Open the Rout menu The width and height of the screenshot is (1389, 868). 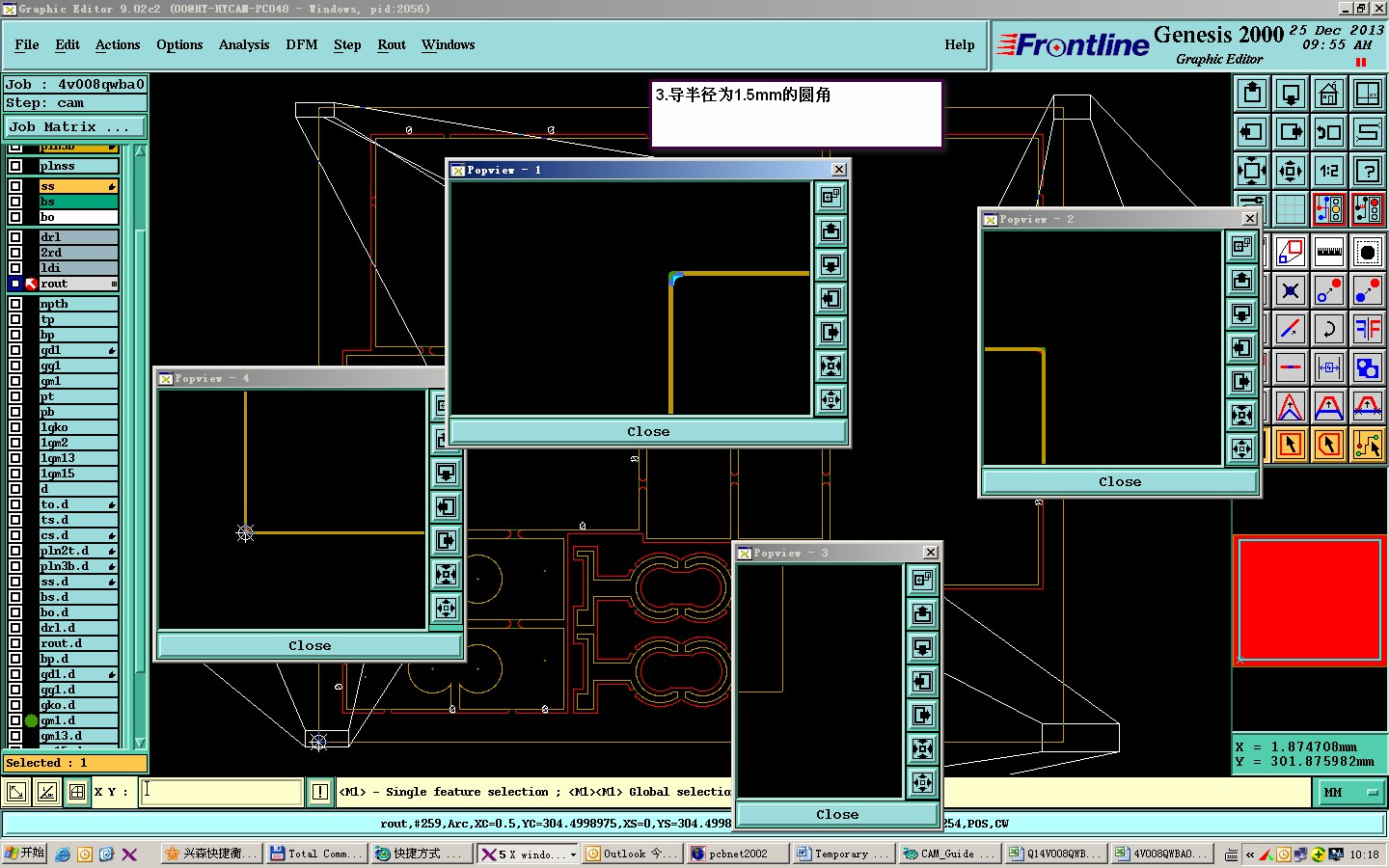tap(392, 45)
